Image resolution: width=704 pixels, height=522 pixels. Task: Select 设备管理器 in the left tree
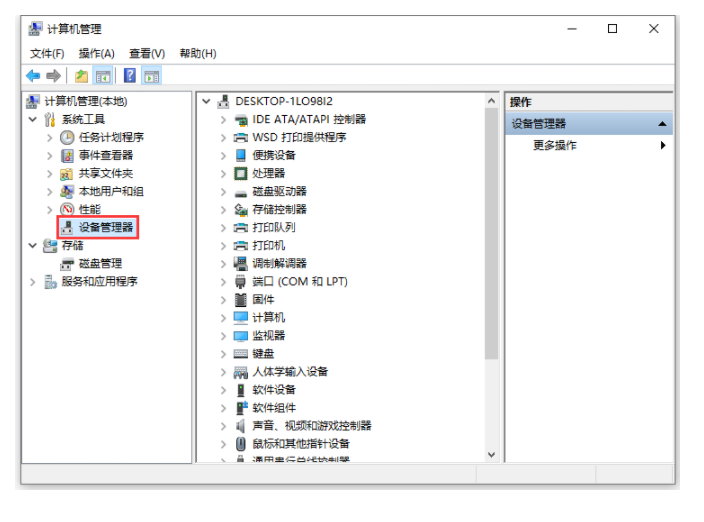click(x=105, y=227)
